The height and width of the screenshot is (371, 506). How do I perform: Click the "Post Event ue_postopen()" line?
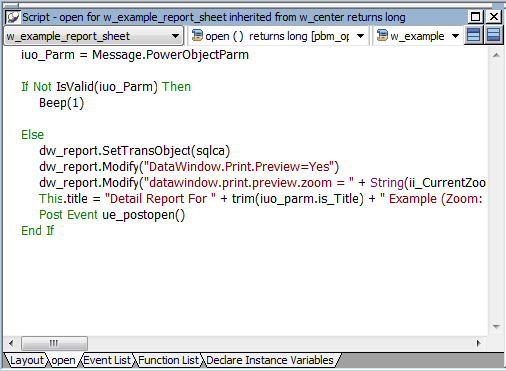click(112, 215)
